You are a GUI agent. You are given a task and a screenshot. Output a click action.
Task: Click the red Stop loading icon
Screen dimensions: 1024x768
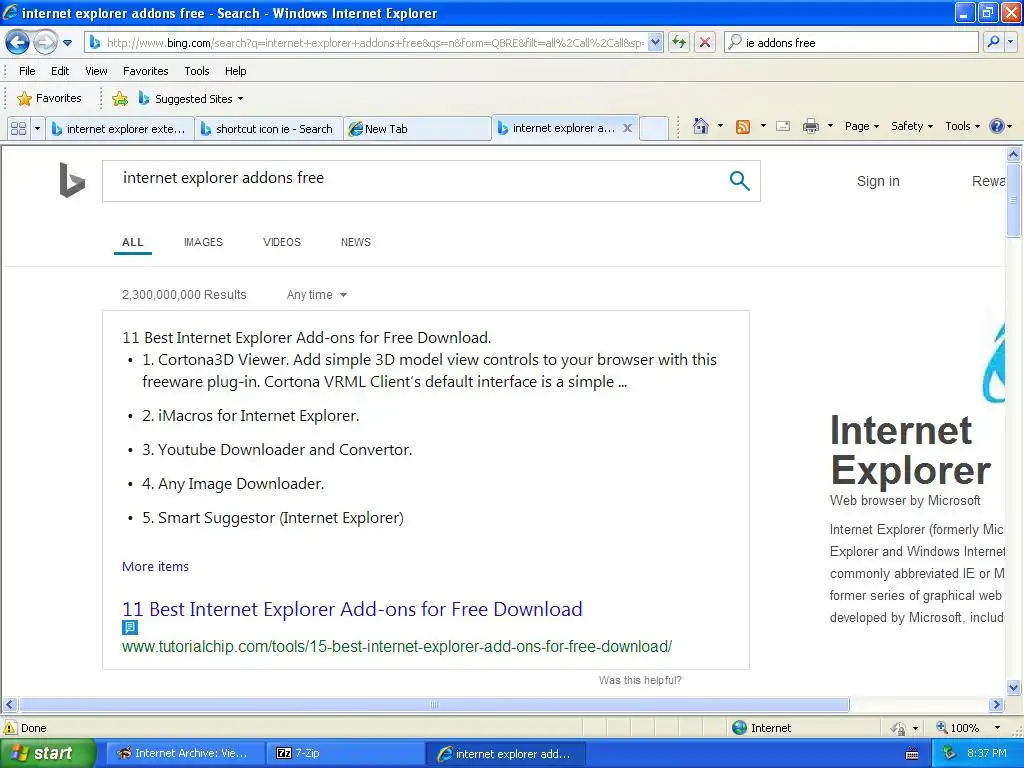[x=705, y=43]
